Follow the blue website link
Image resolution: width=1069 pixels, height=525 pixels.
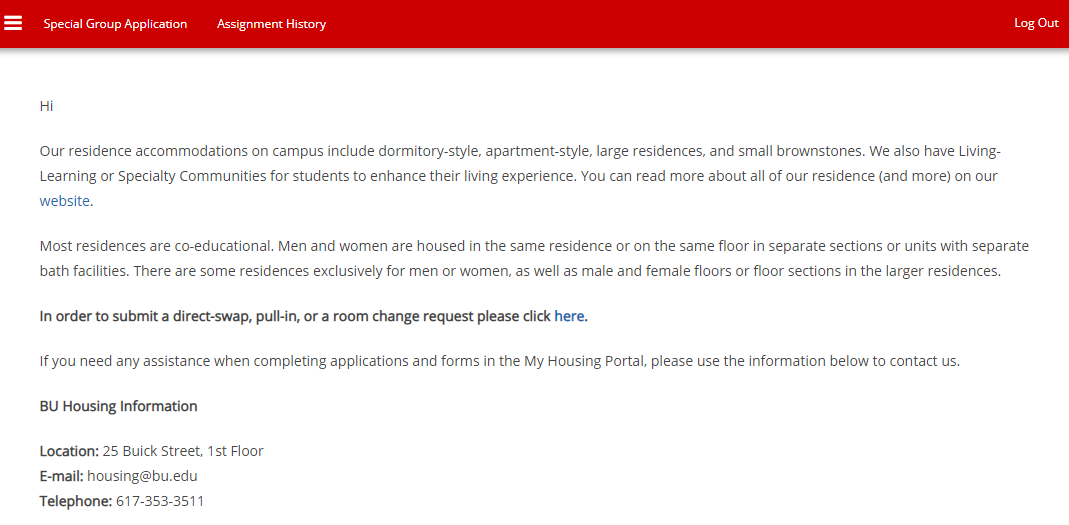coord(65,201)
